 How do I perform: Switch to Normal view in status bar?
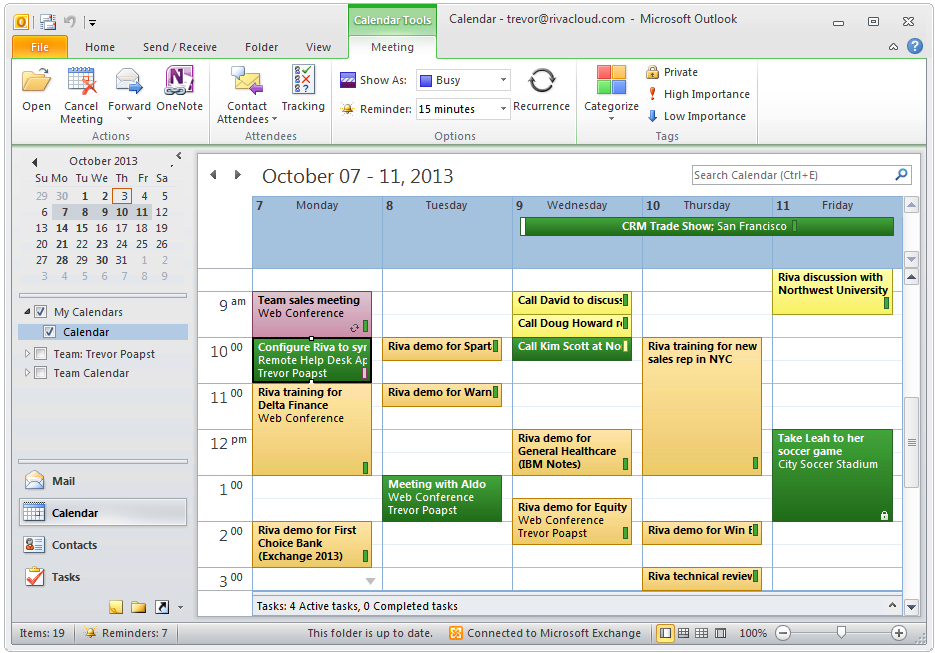tap(665, 633)
